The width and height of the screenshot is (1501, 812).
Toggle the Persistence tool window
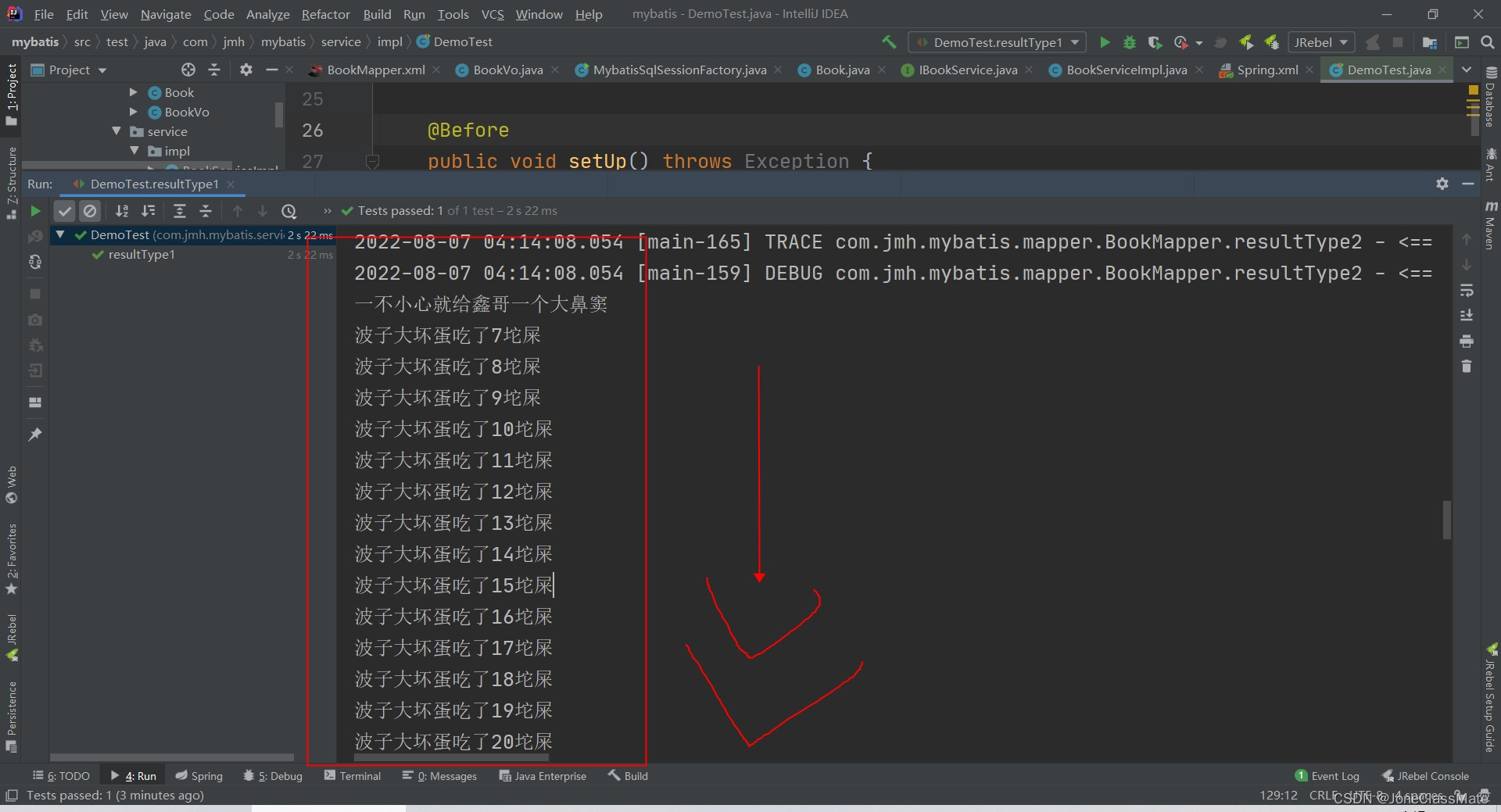11,717
